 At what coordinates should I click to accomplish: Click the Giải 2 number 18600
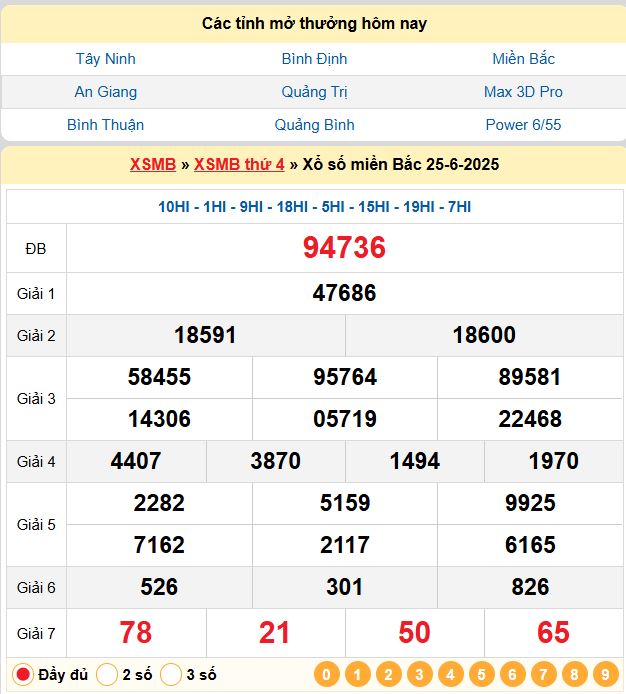(x=484, y=335)
